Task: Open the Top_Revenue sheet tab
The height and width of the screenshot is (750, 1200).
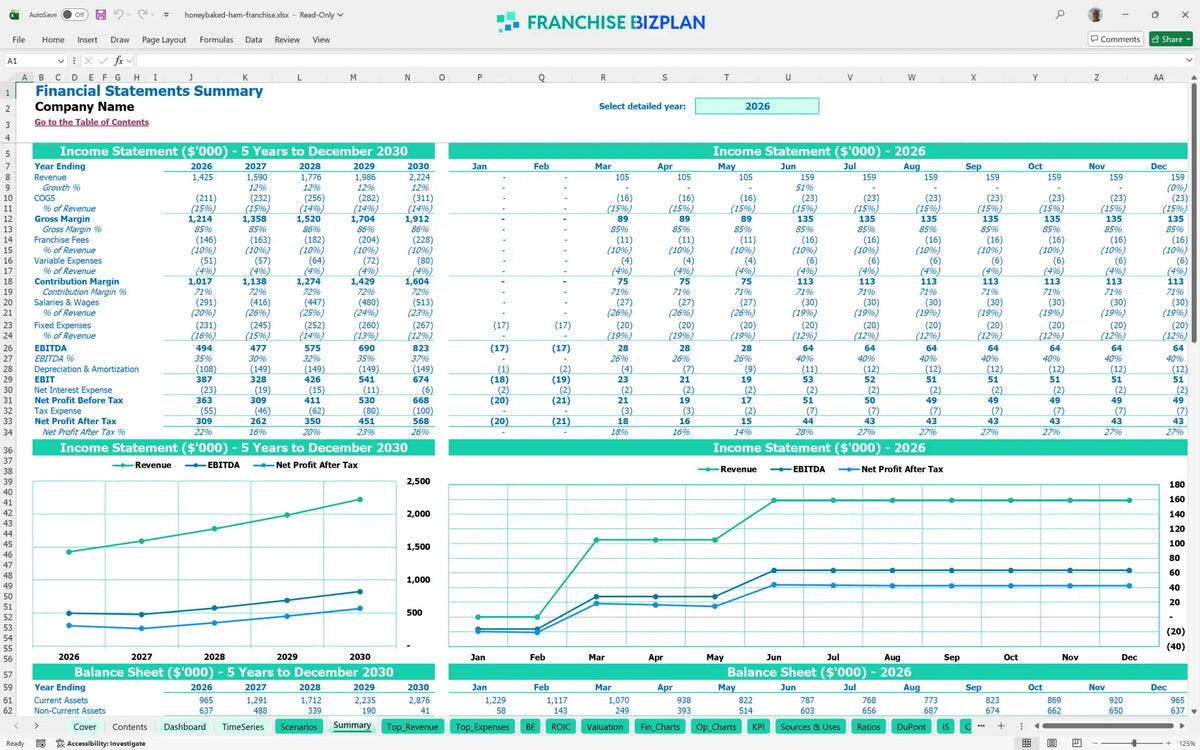Action: pos(413,727)
